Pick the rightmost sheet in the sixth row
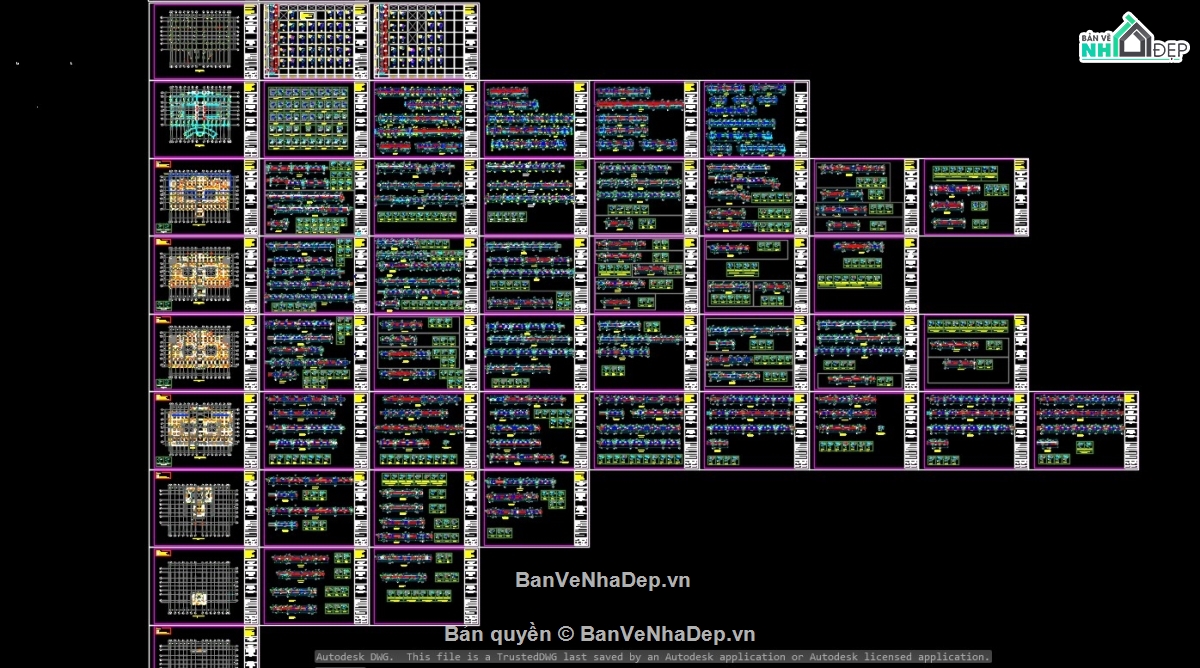 point(1085,431)
